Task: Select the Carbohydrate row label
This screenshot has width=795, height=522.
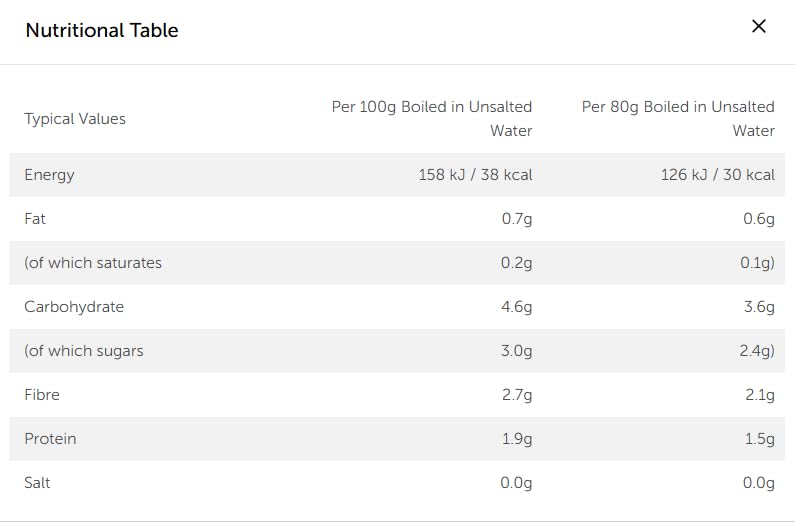Action: [74, 307]
